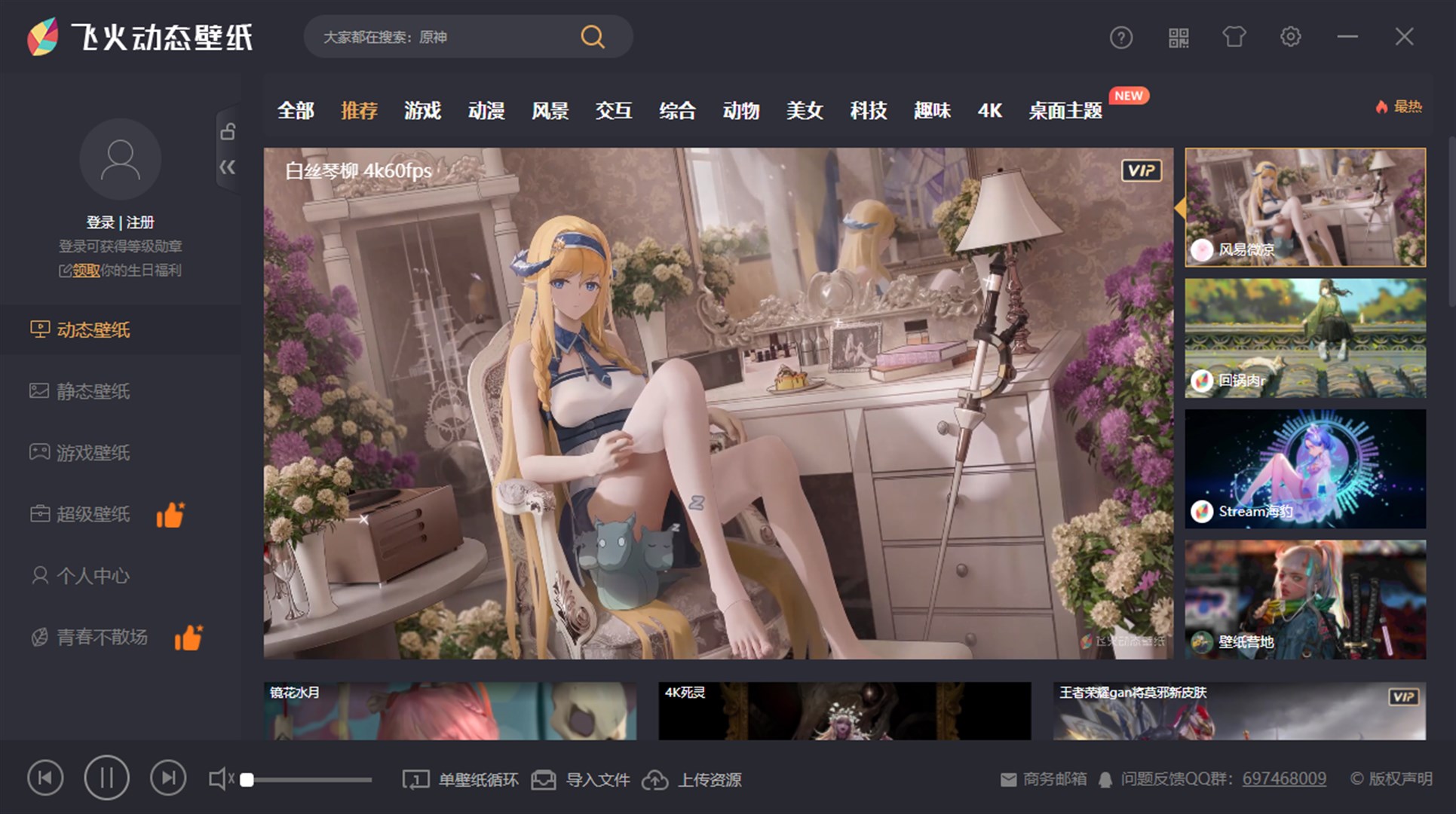Click 上传资源 button

click(691, 780)
